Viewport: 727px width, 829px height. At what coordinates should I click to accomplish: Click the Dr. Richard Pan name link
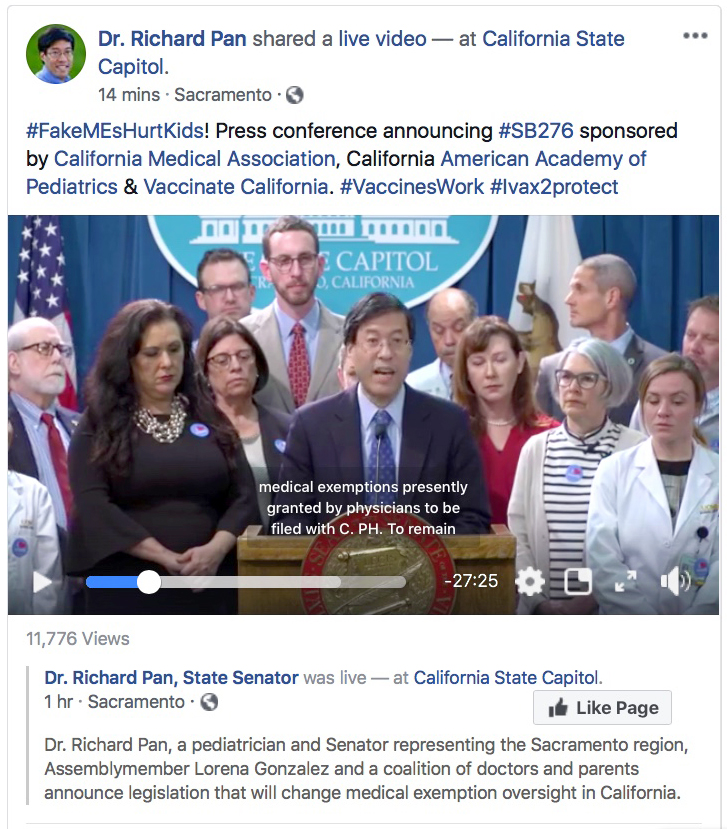172,39
